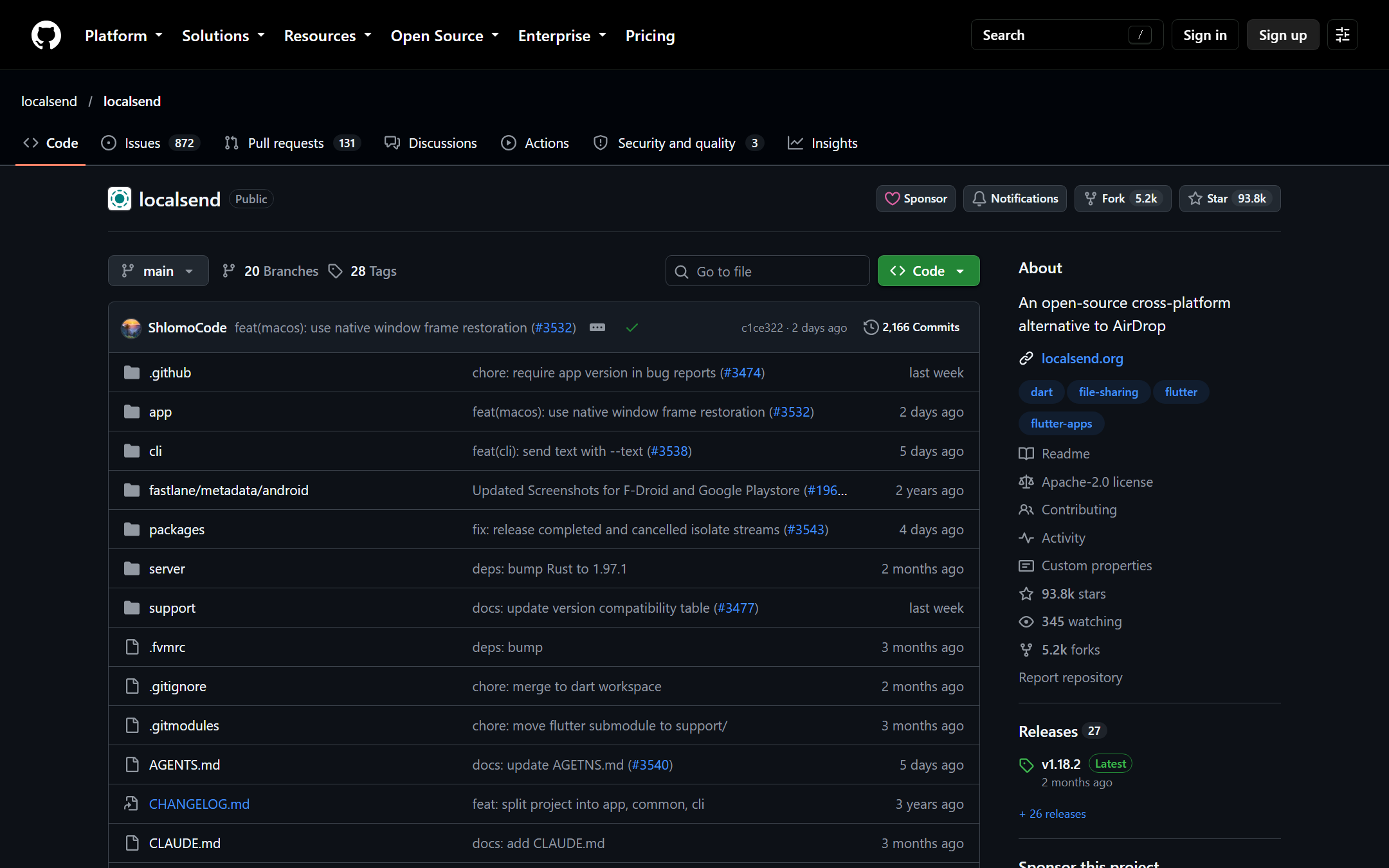The width and height of the screenshot is (1389, 868).
Task: View the Apache-2.0 license
Action: [x=1097, y=482]
